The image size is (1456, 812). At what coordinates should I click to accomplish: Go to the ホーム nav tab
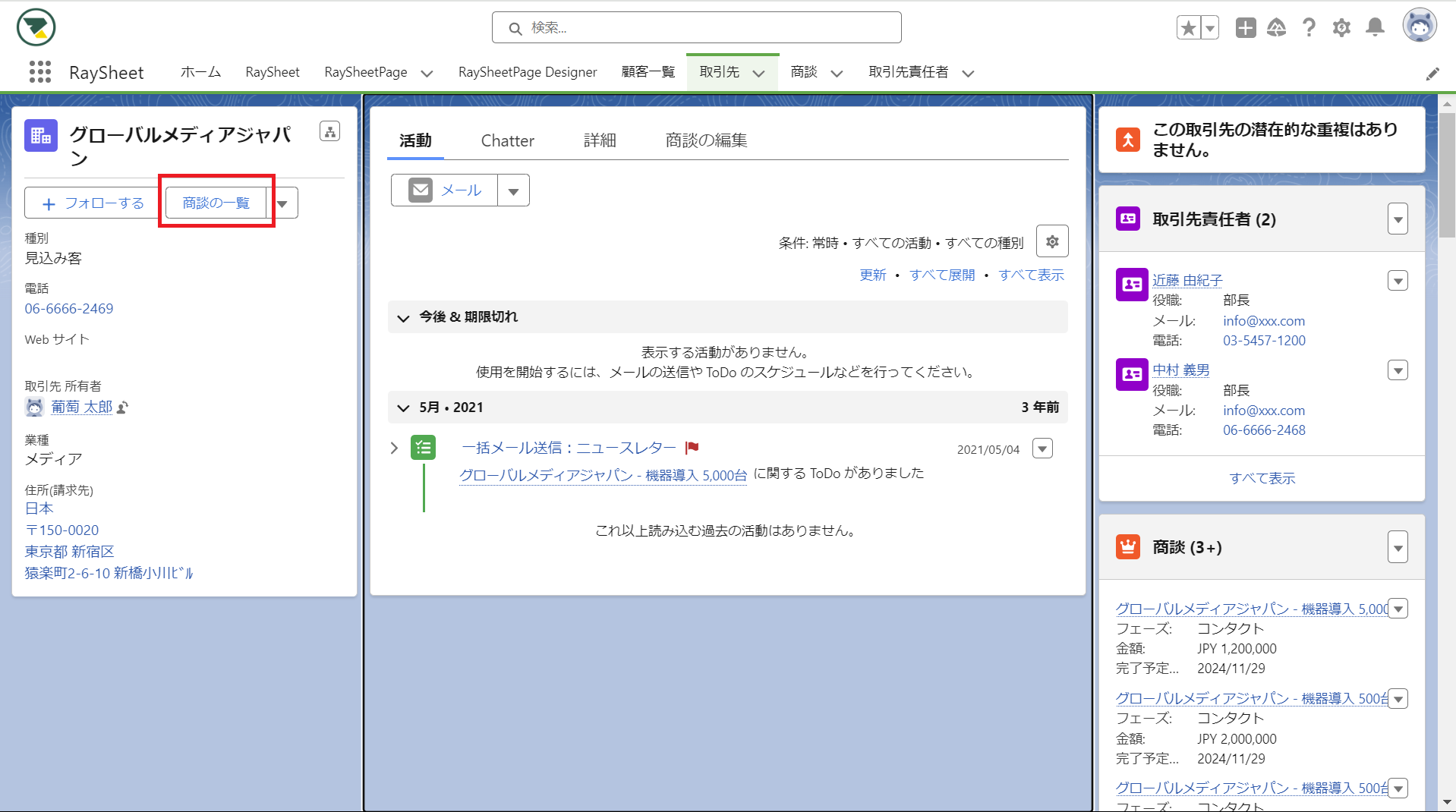[200, 72]
